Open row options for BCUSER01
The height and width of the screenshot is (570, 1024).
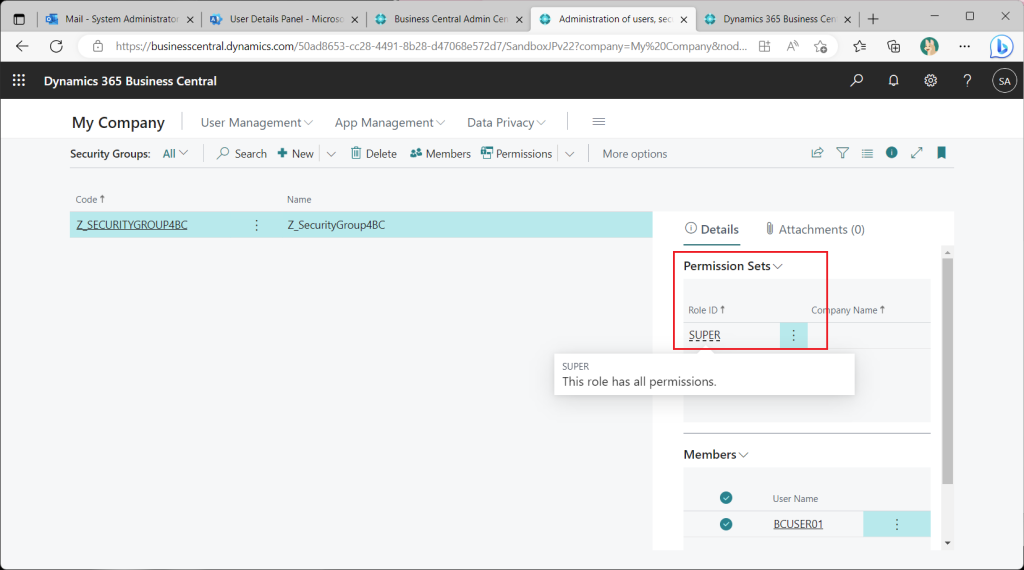[x=897, y=524]
